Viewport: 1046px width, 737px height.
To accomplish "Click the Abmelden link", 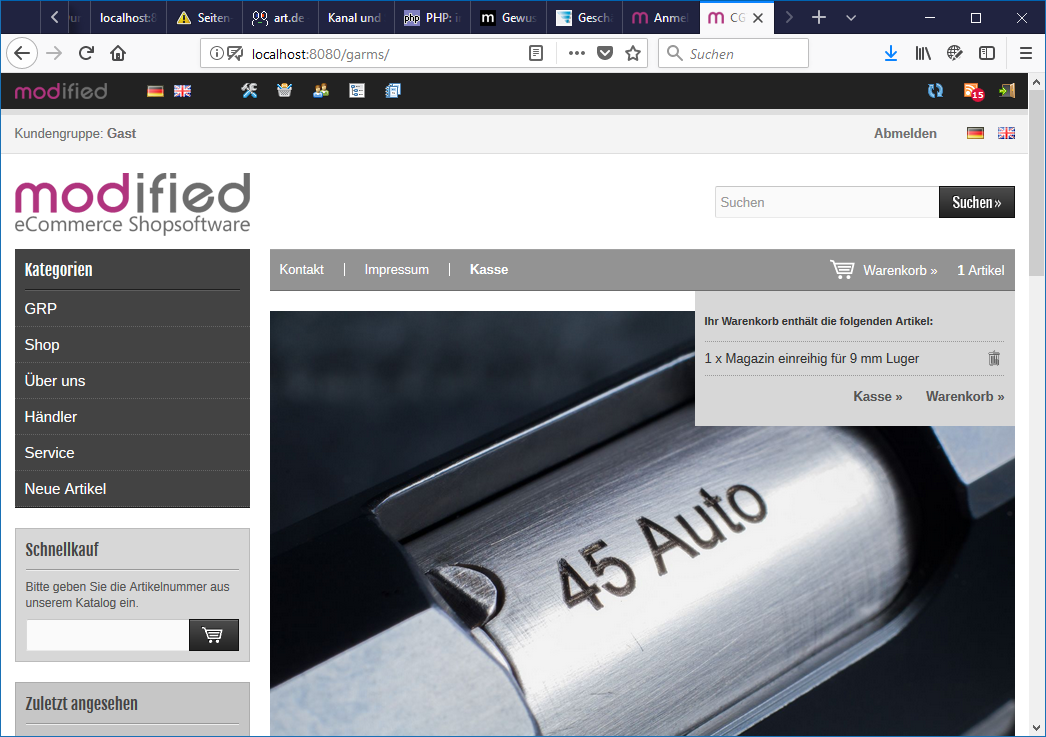I will [x=905, y=133].
